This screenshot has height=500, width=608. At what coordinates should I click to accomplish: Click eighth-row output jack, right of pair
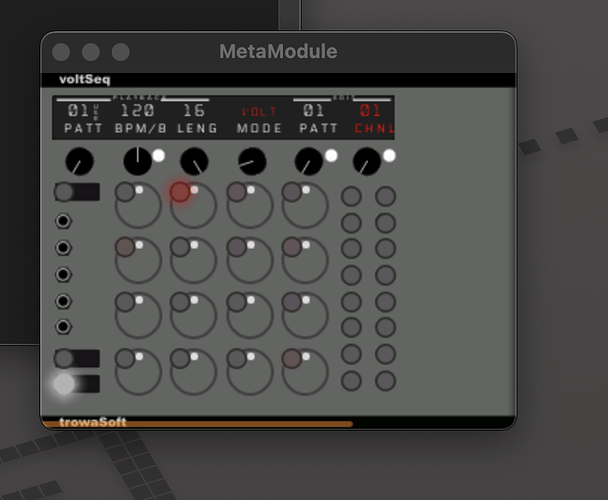385,381
